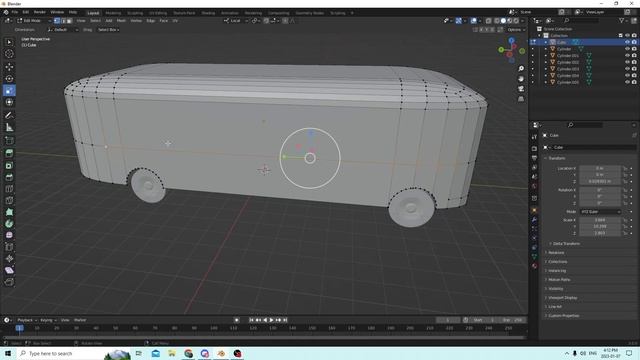Open rotation Mode XYZ Euler dropdown
This screenshot has height=360, width=640.
[x=600, y=212]
